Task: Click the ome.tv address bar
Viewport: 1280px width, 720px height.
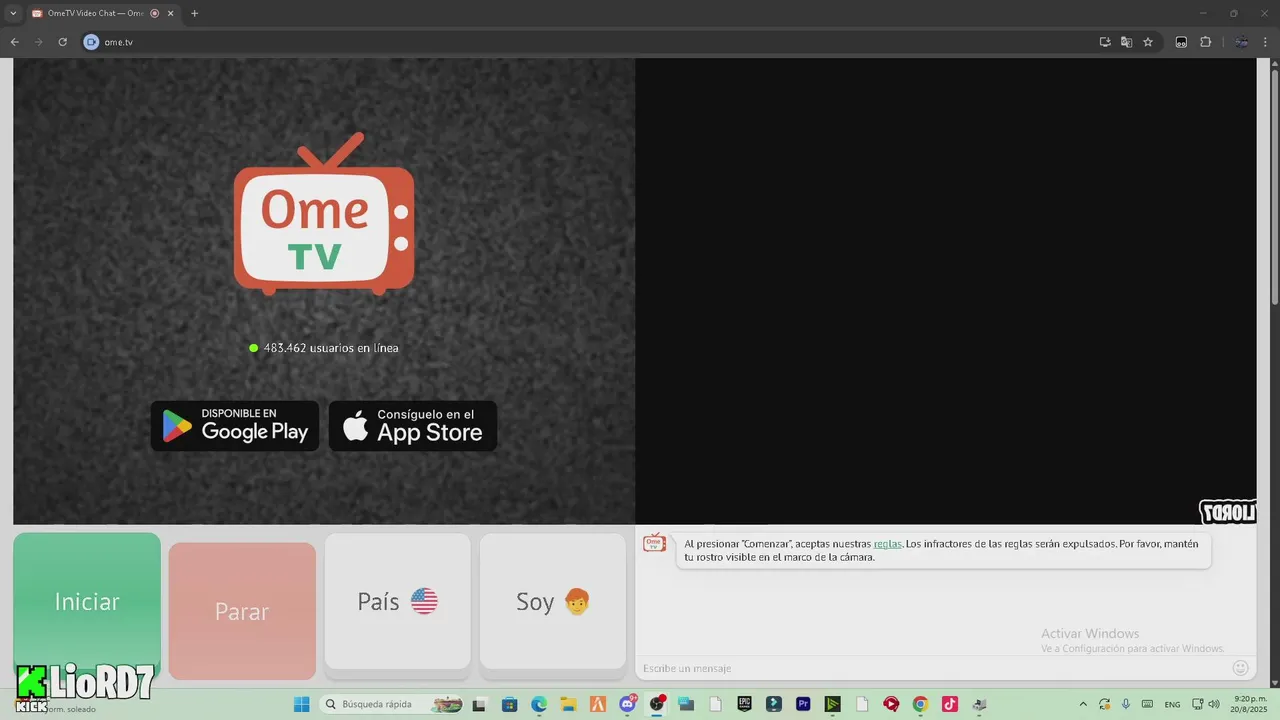Action: (x=590, y=42)
